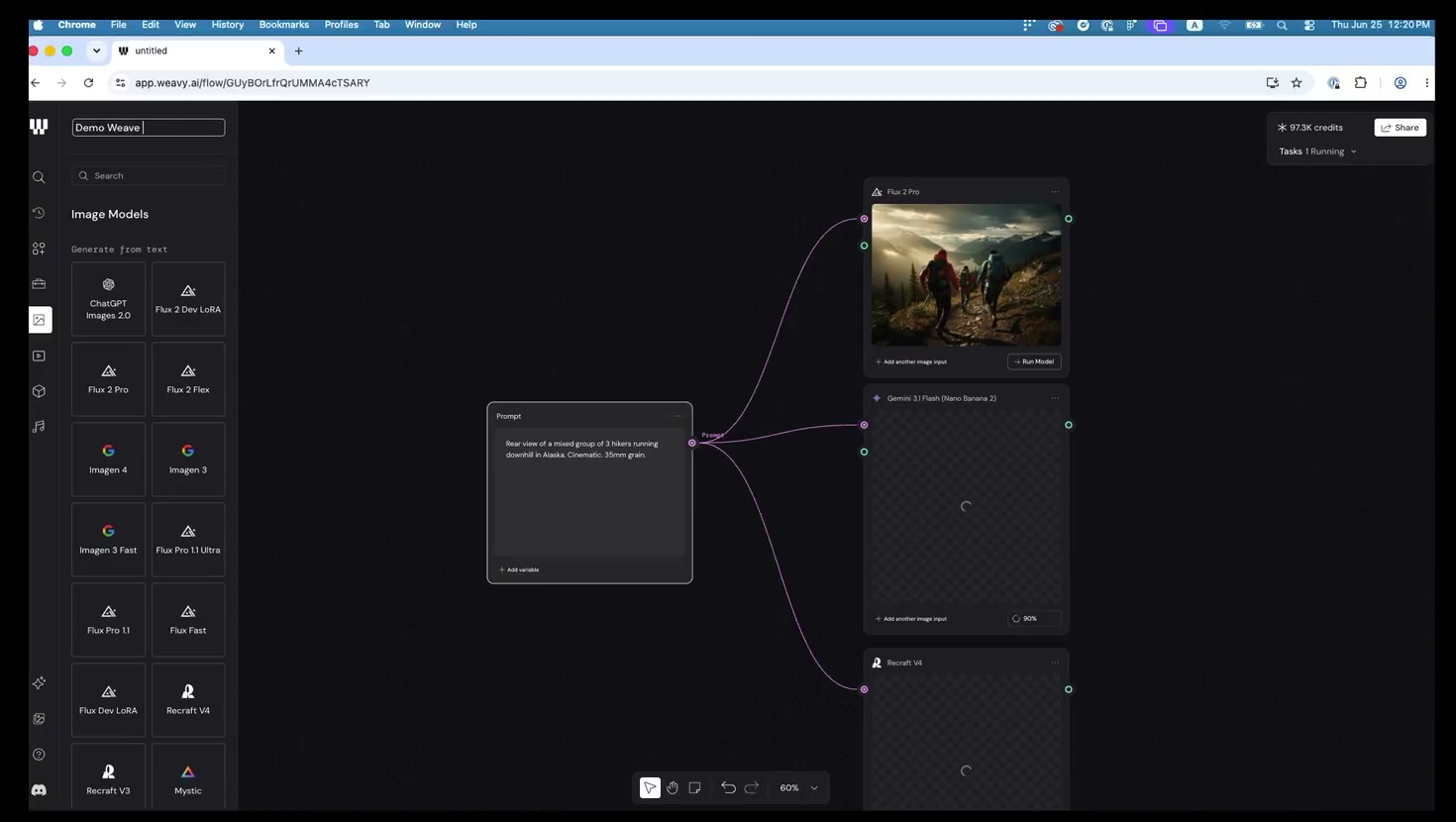The height and width of the screenshot is (822, 1456).
Task: Click the model Search field
Action: tap(149, 175)
